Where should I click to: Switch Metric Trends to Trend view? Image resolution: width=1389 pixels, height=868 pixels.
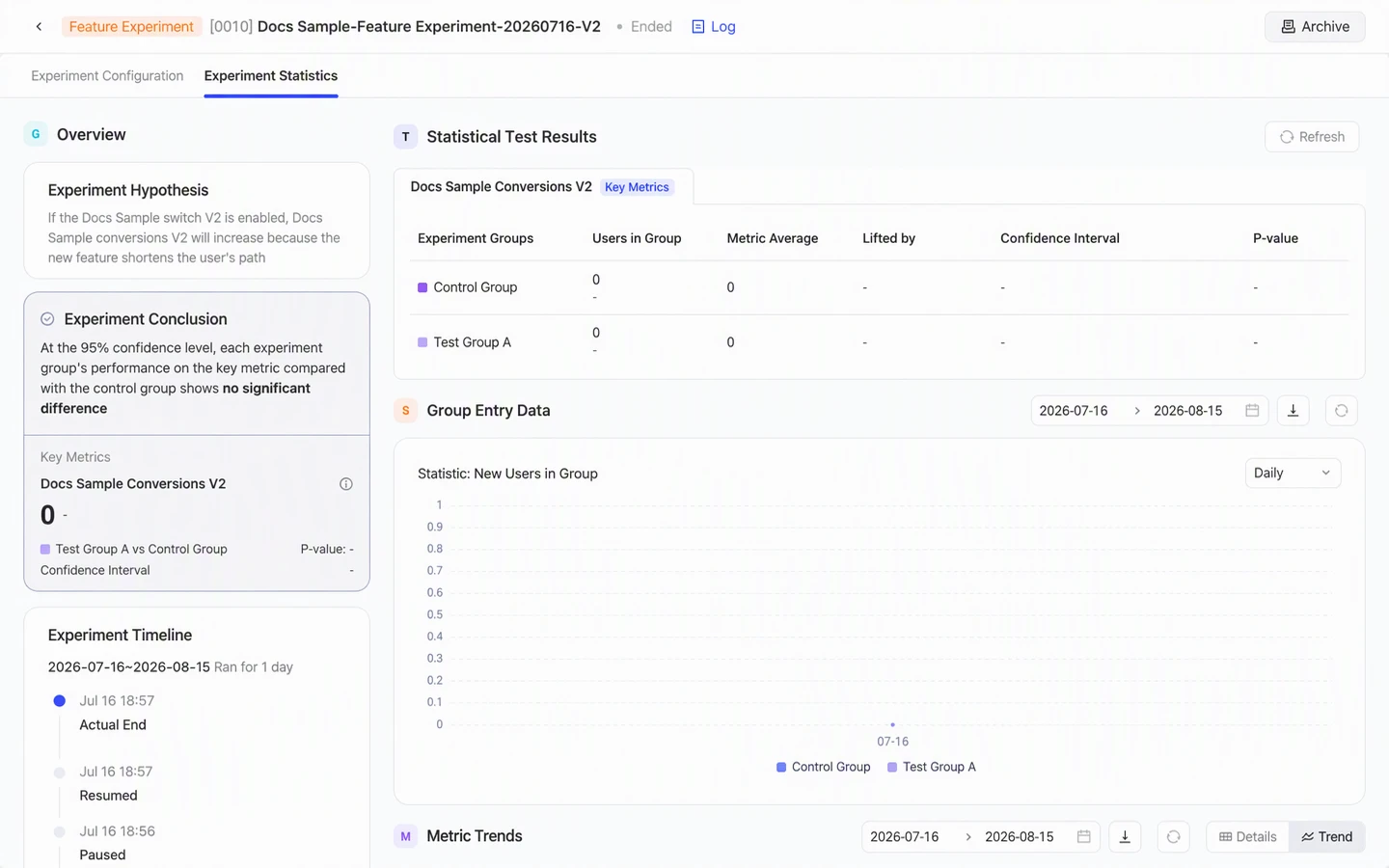coord(1327,837)
